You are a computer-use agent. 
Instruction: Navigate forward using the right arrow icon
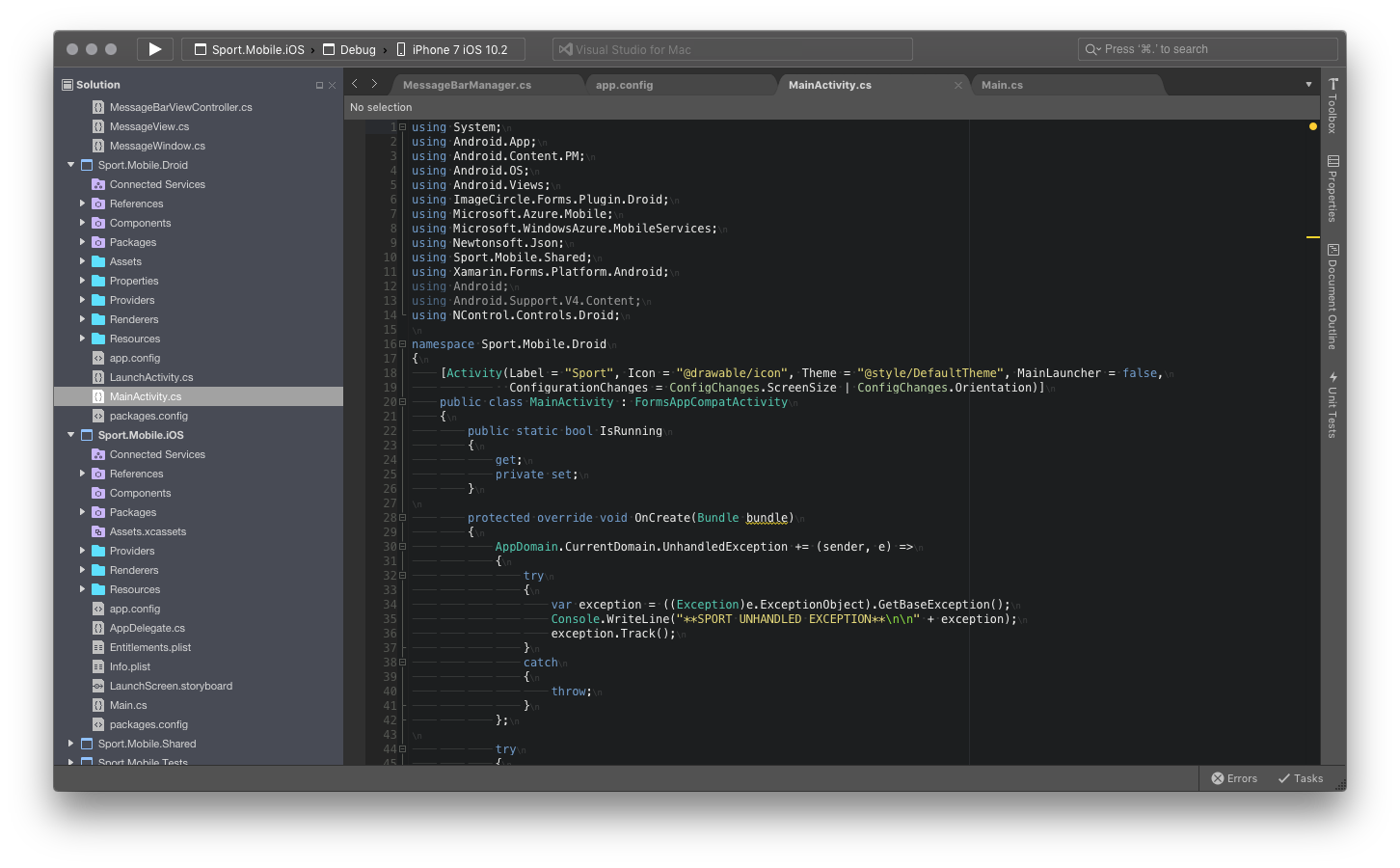(x=374, y=84)
